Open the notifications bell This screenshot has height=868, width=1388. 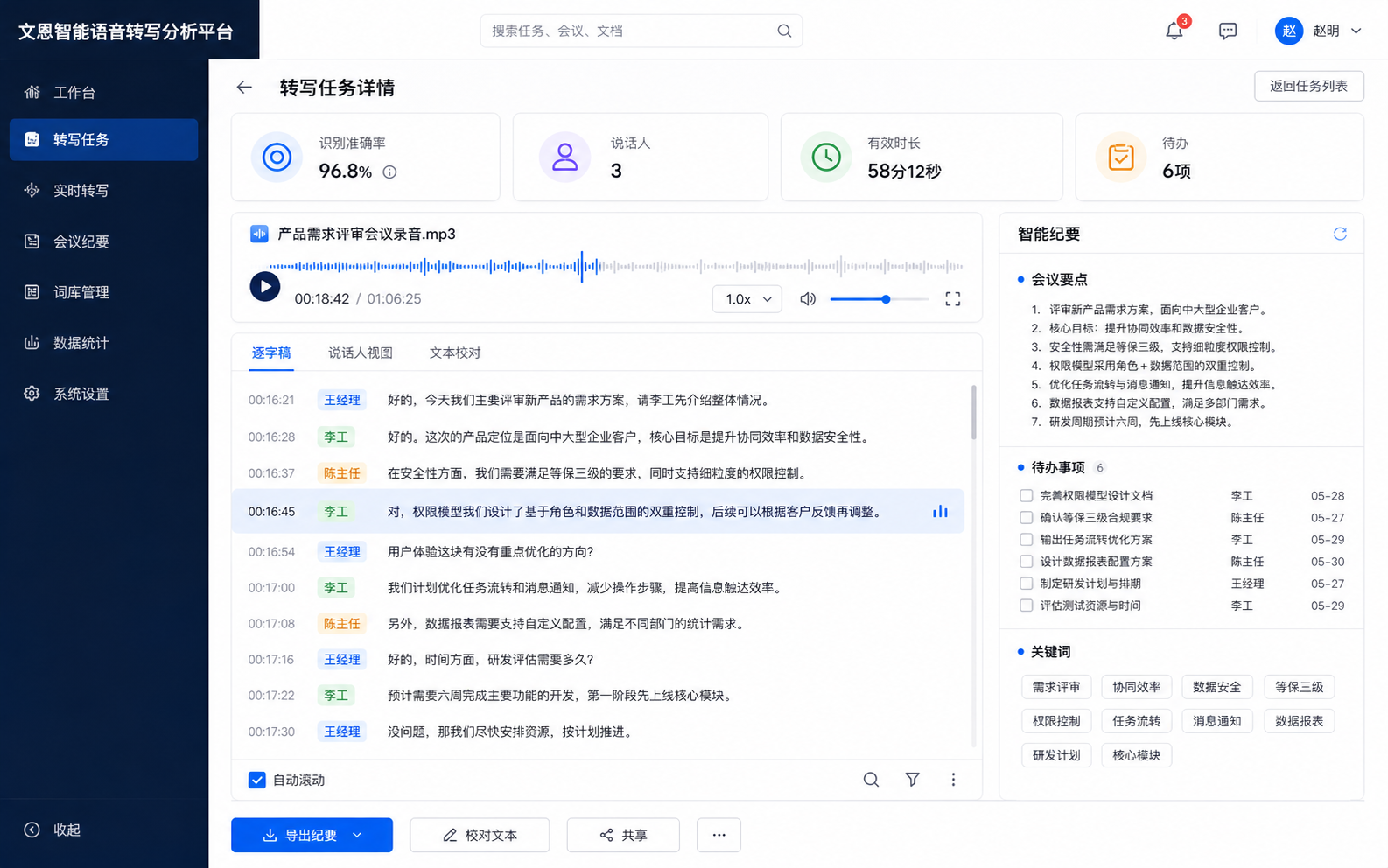[1174, 31]
